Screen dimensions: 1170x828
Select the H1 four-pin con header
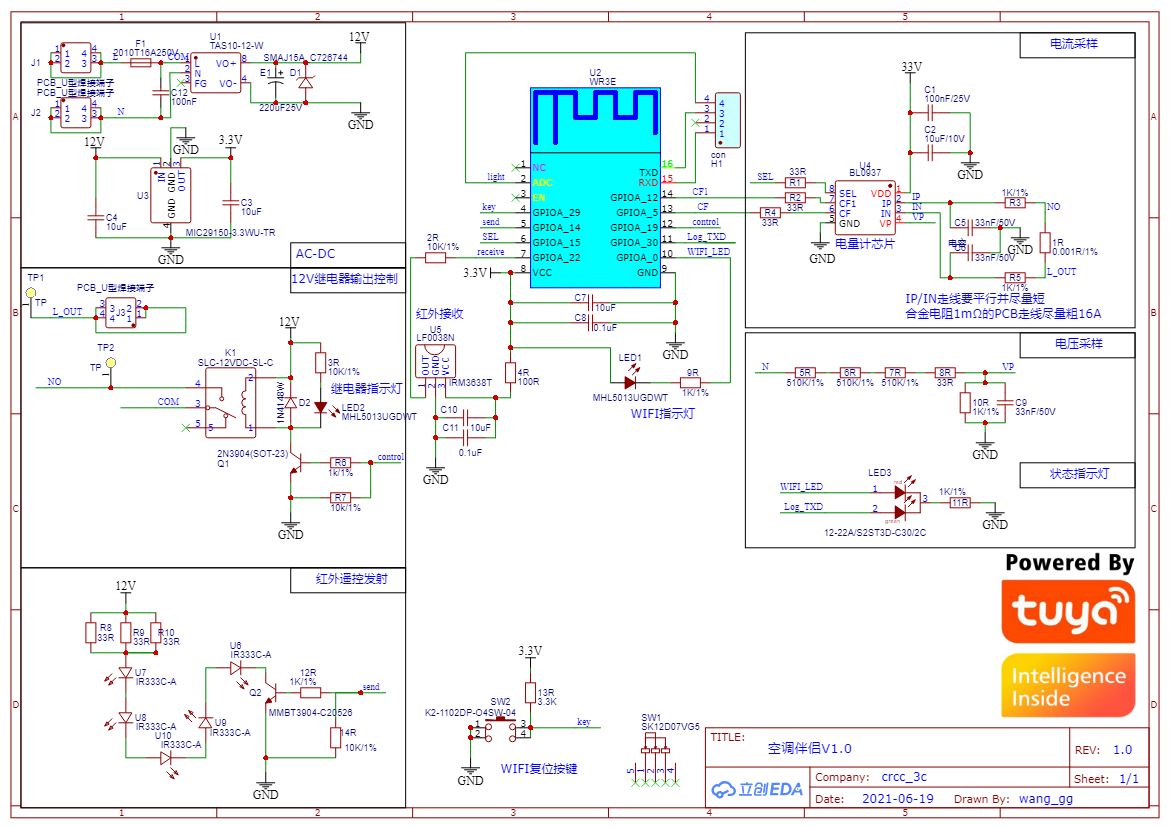tap(727, 119)
